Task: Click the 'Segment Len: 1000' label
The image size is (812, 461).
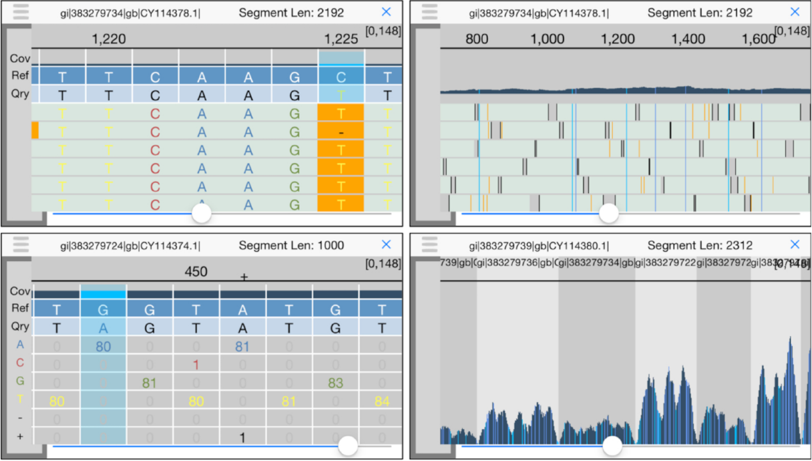Action: (291, 246)
